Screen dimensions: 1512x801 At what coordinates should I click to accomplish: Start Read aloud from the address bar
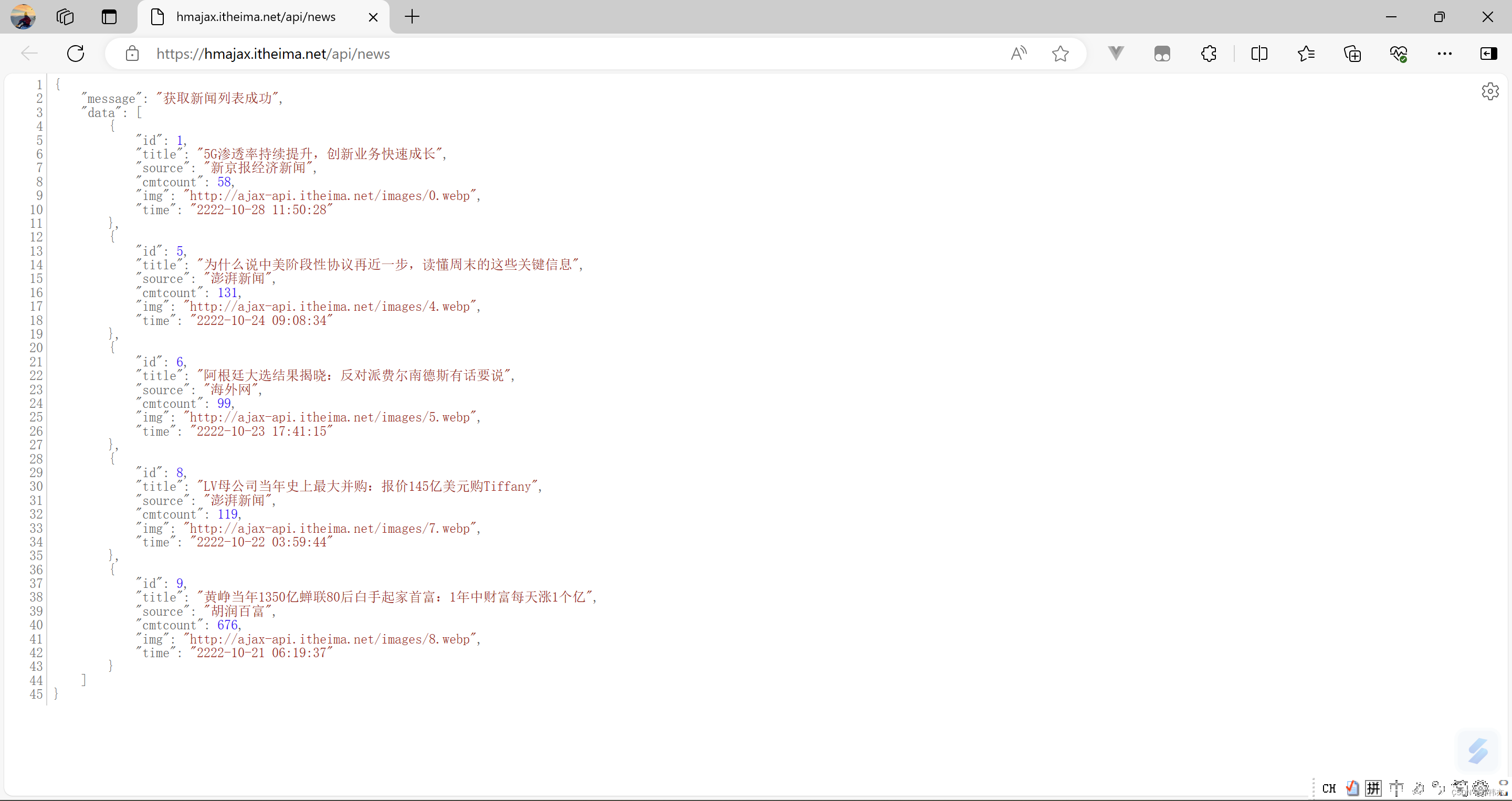click(x=1018, y=53)
